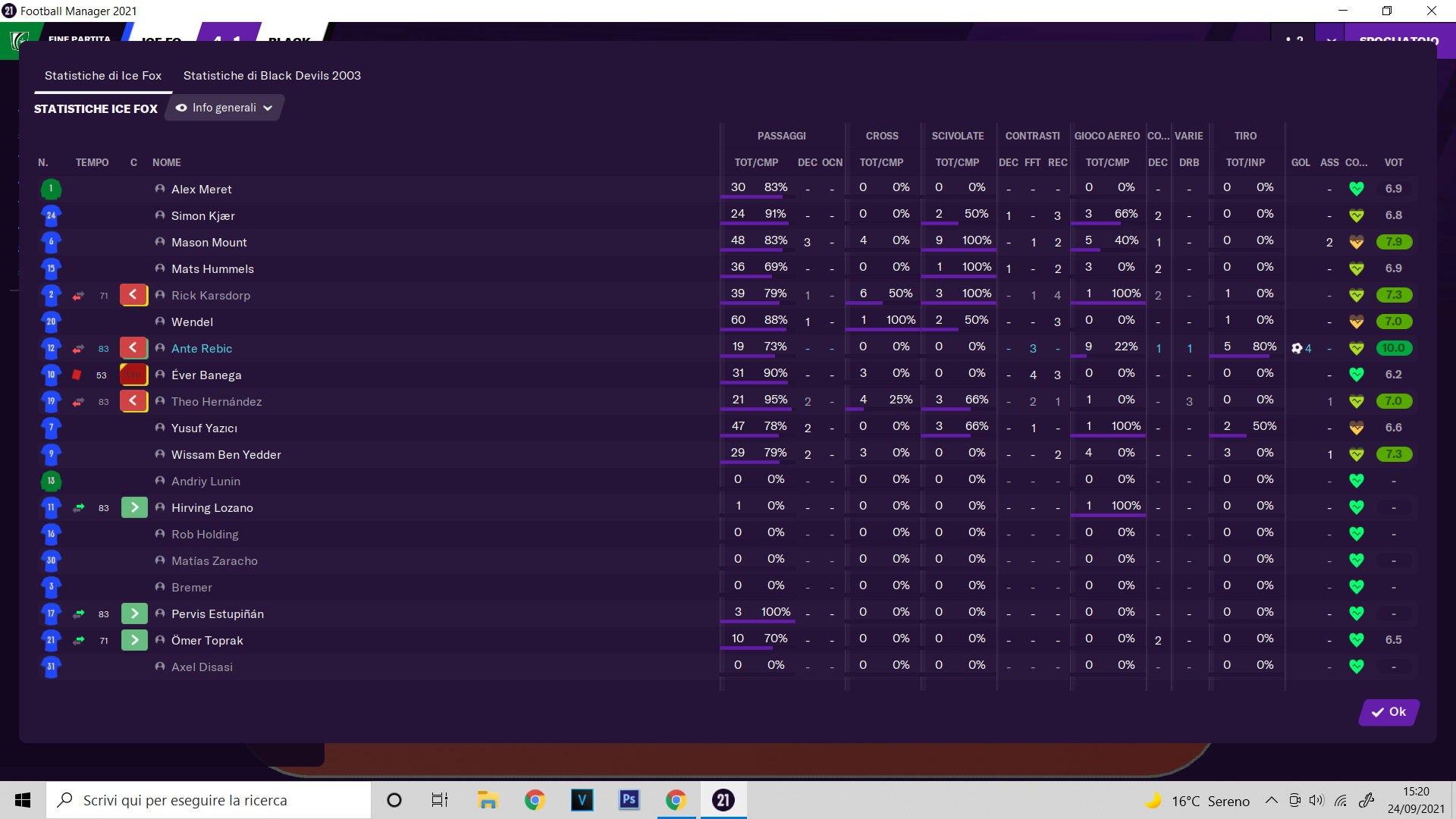Switch to Statistiche di Black Devils 2003 tab

[x=271, y=75]
